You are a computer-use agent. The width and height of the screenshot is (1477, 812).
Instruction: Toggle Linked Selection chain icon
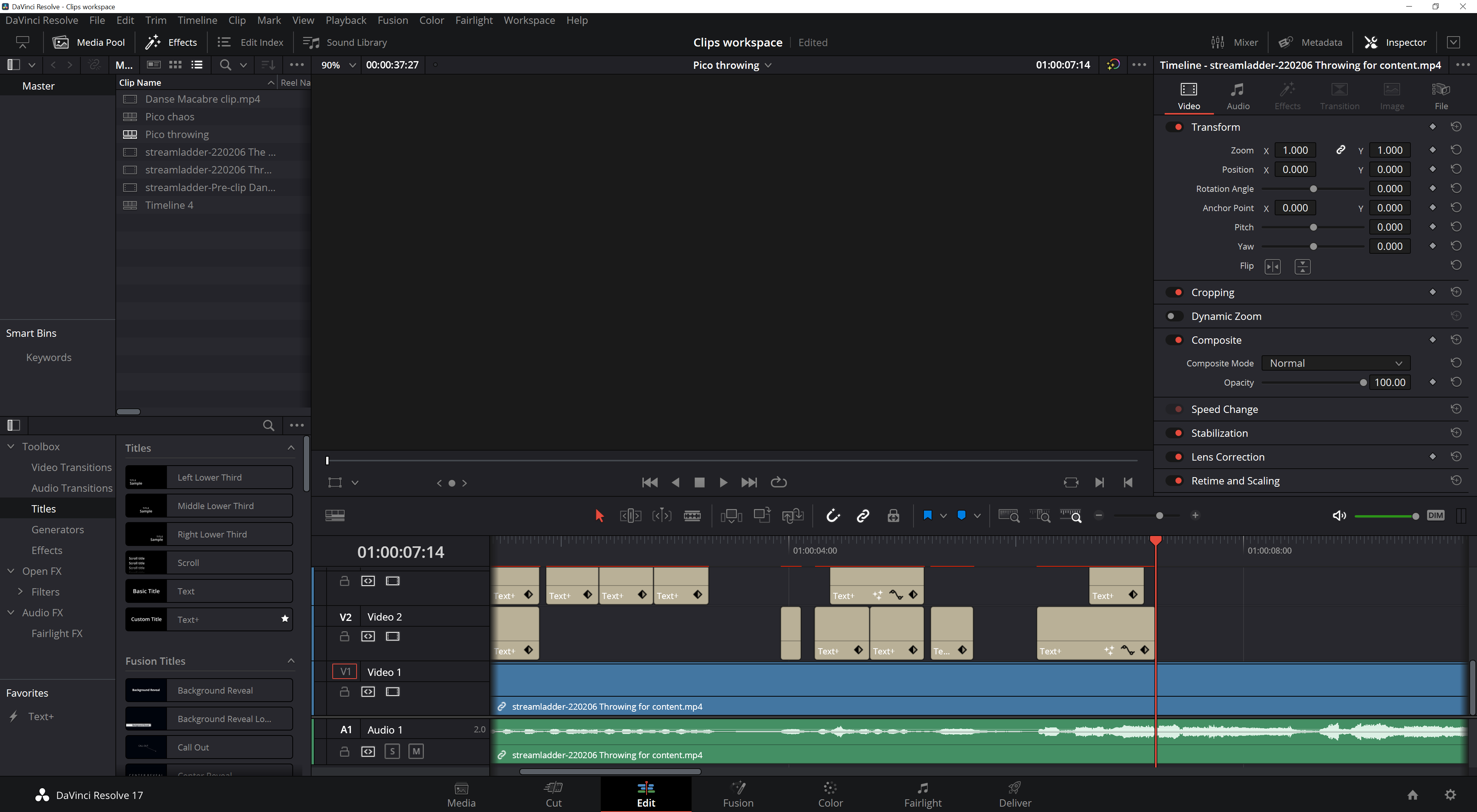[x=863, y=516]
